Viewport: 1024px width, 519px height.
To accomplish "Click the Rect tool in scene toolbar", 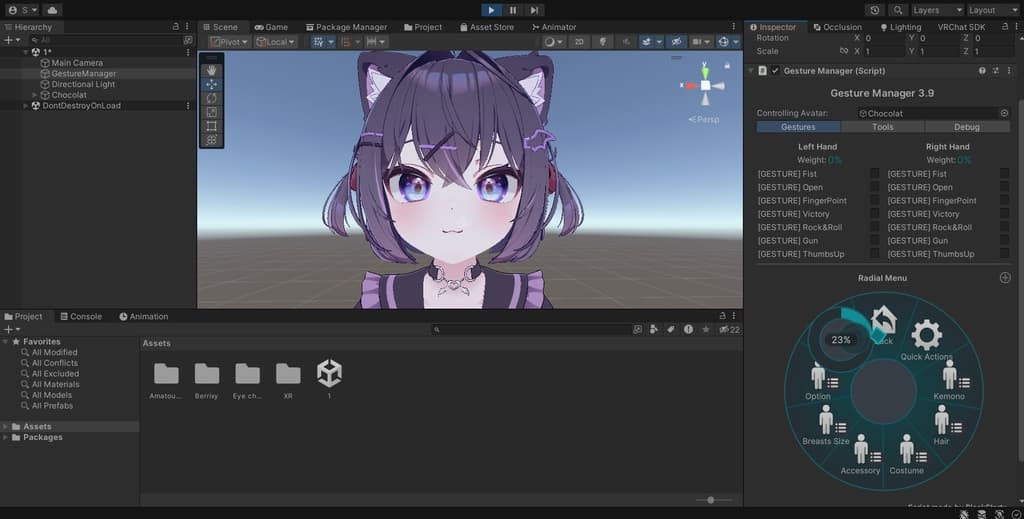I will 211,126.
